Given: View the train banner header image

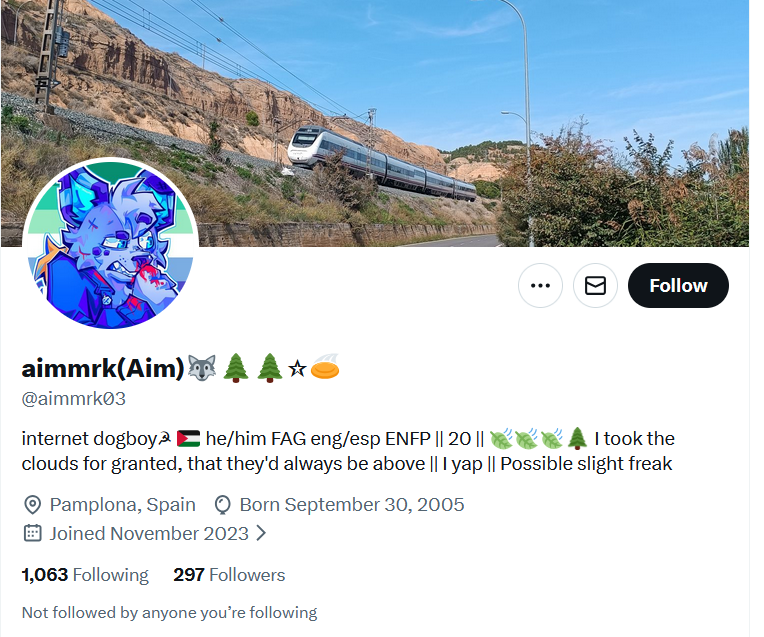Looking at the screenshot, I should (x=375, y=123).
